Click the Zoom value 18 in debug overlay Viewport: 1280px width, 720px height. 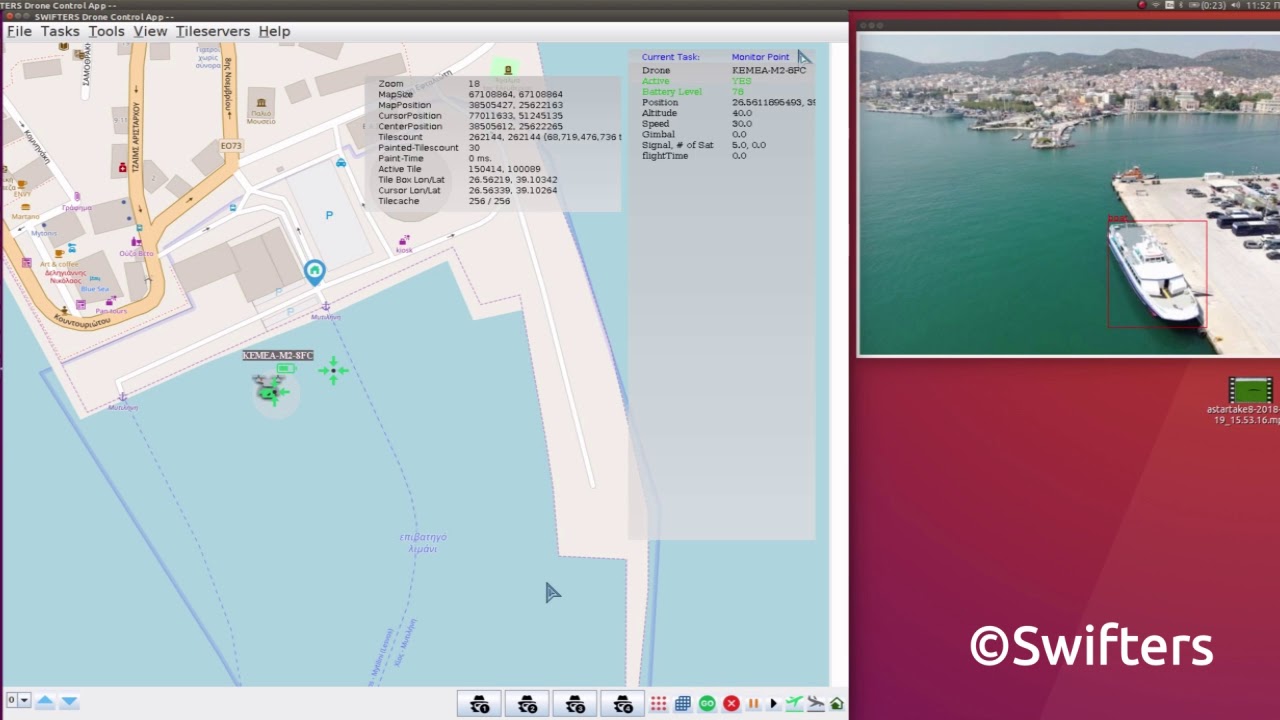pos(473,84)
